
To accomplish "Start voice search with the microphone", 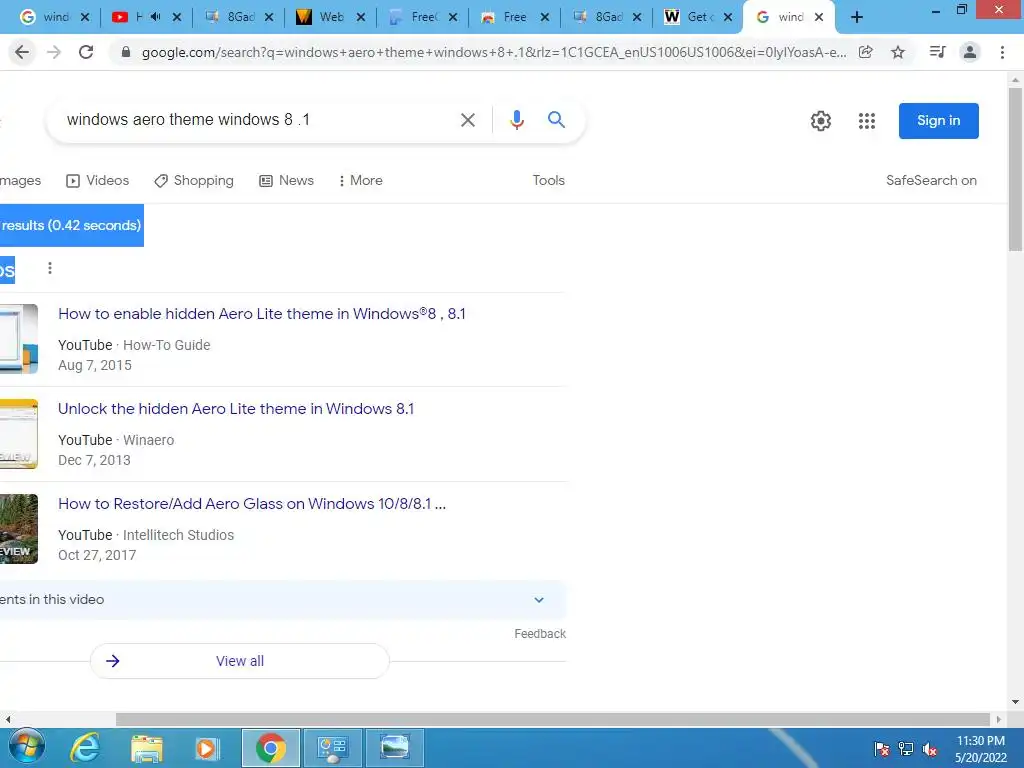I will (x=517, y=120).
